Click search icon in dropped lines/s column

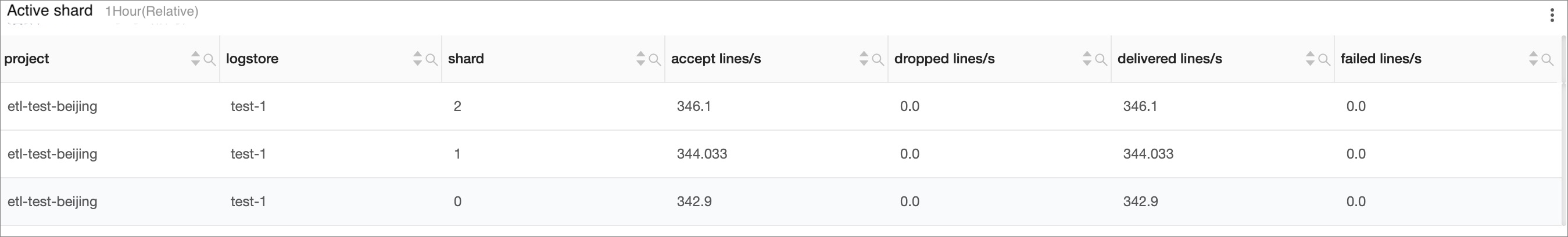(1101, 60)
